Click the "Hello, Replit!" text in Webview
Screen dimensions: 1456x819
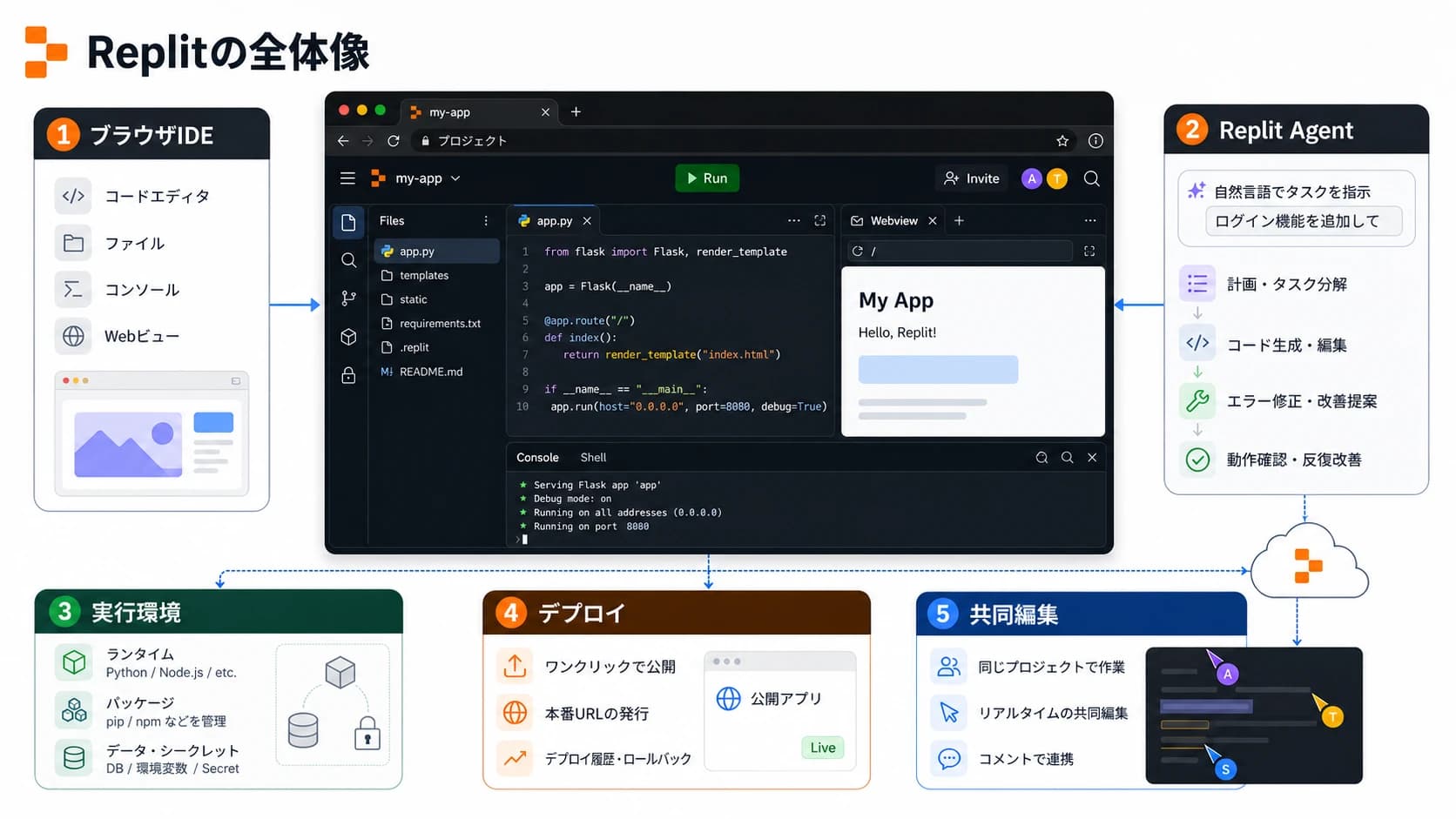click(x=897, y=332)
